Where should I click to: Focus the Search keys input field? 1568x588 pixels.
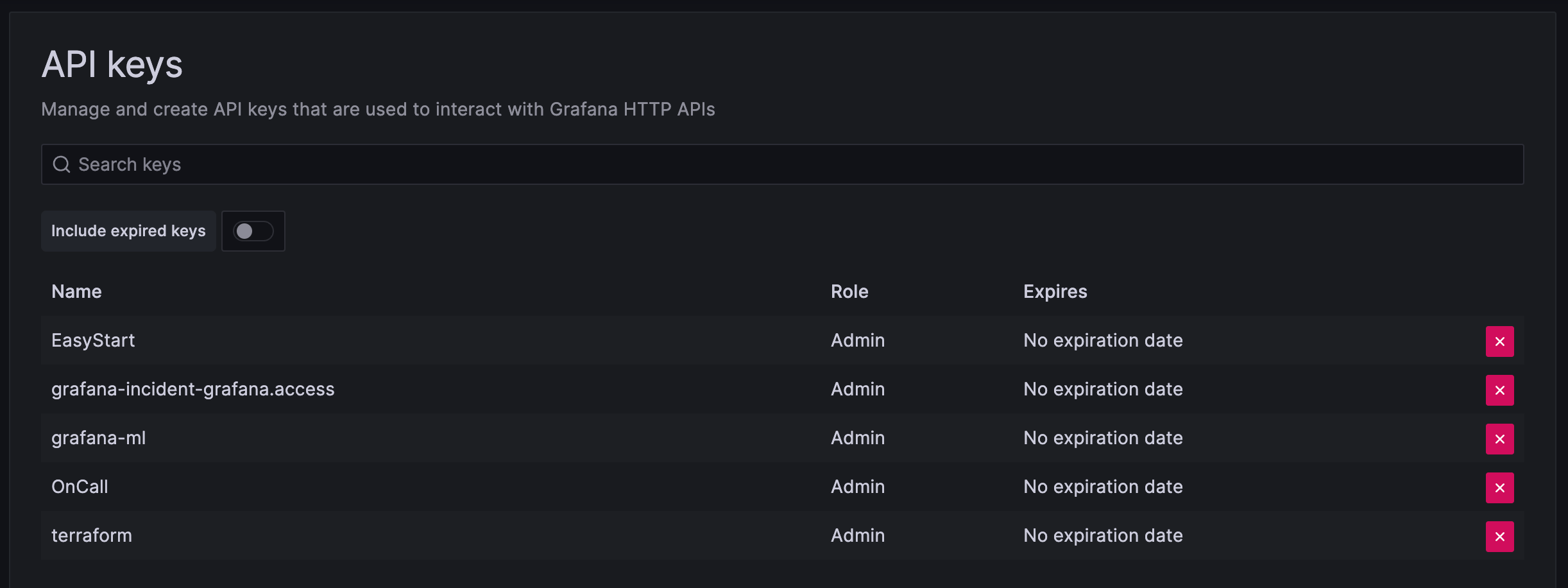pos(783,165)
